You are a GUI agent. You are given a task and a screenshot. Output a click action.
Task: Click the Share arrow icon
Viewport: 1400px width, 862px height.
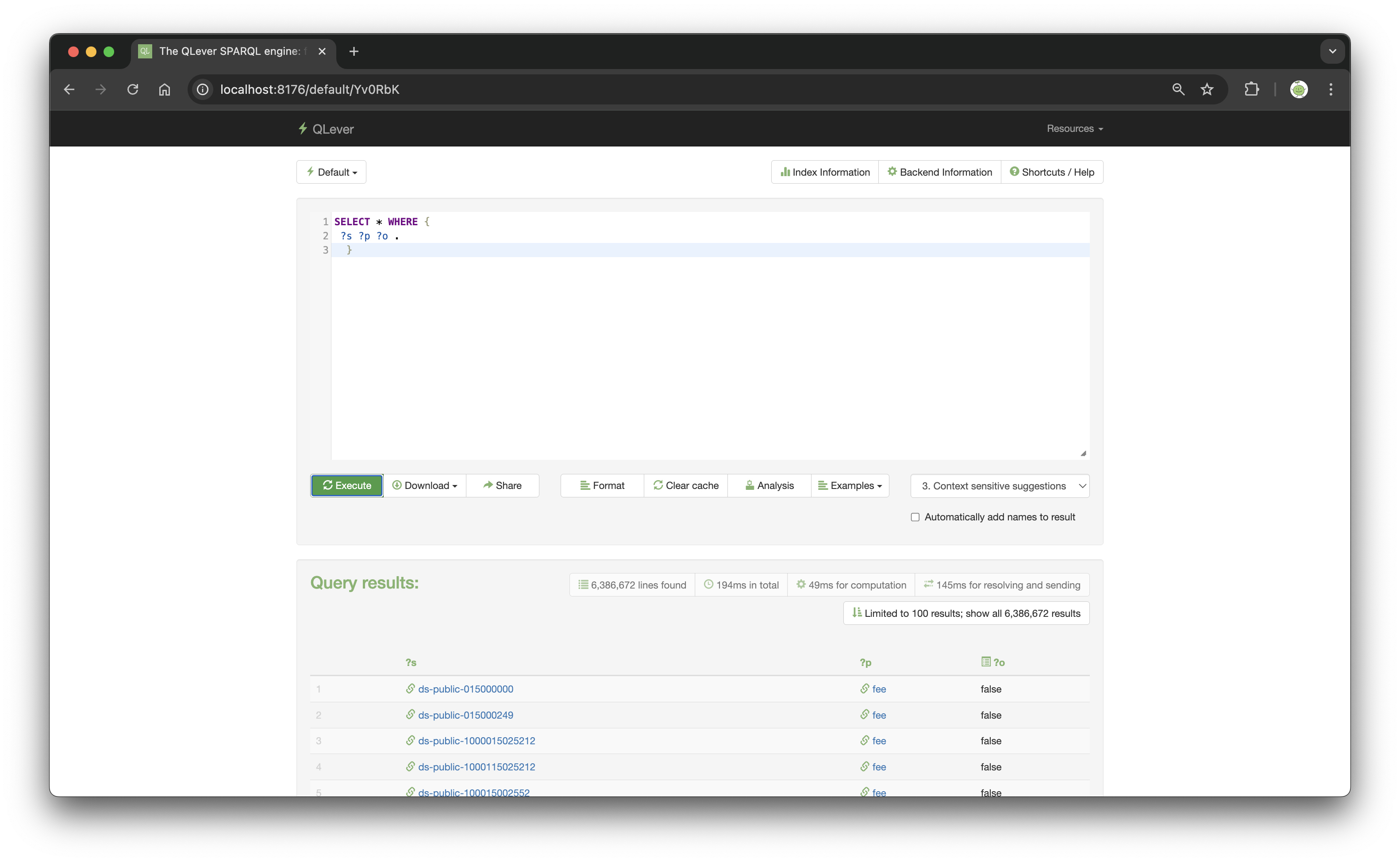[488, 485]
